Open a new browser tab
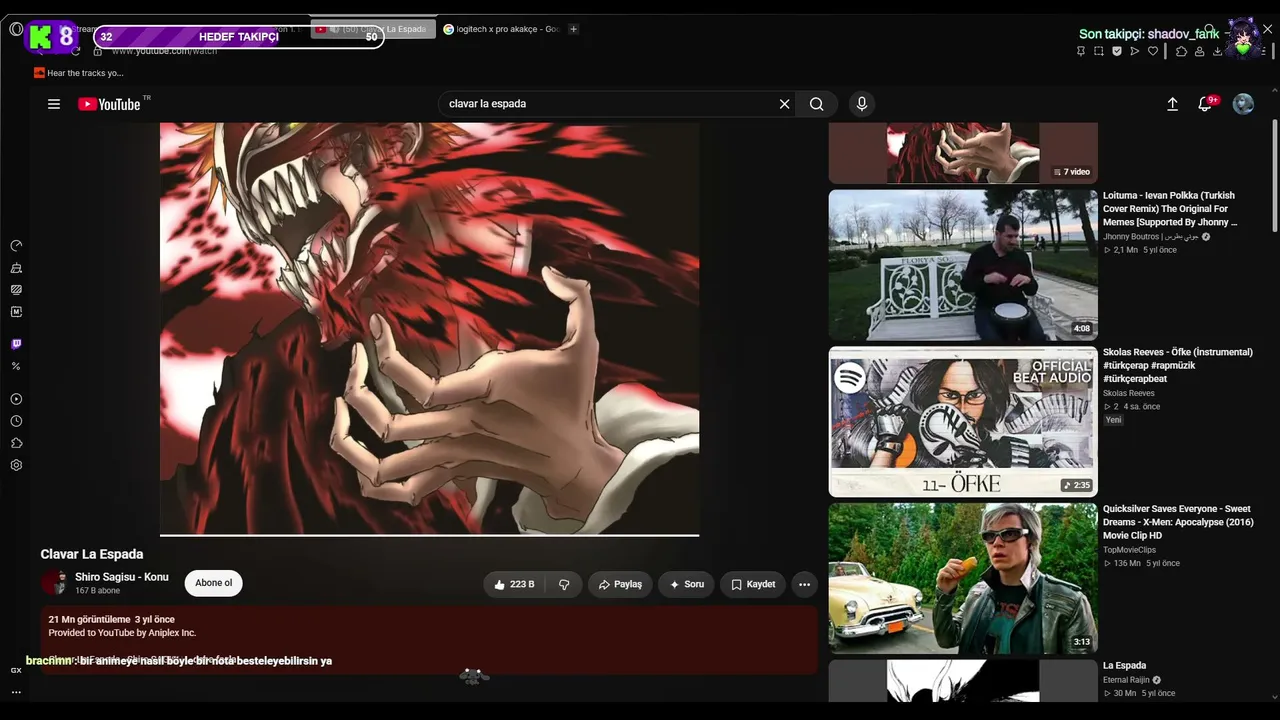1280x720 pixels. [573, 29]
